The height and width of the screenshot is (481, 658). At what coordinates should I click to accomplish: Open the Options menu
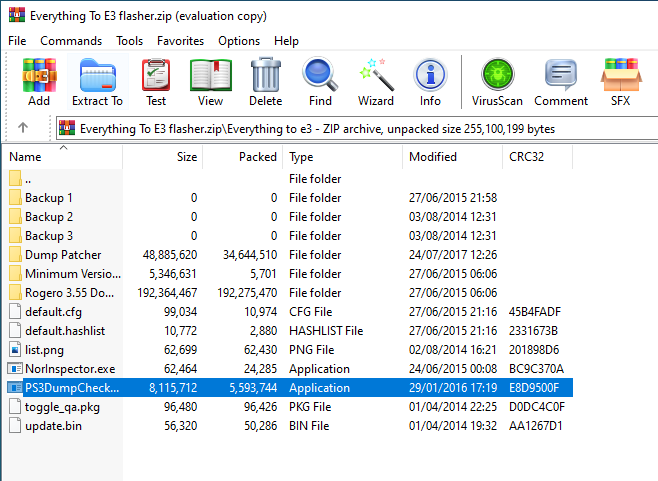click(239, 41)
